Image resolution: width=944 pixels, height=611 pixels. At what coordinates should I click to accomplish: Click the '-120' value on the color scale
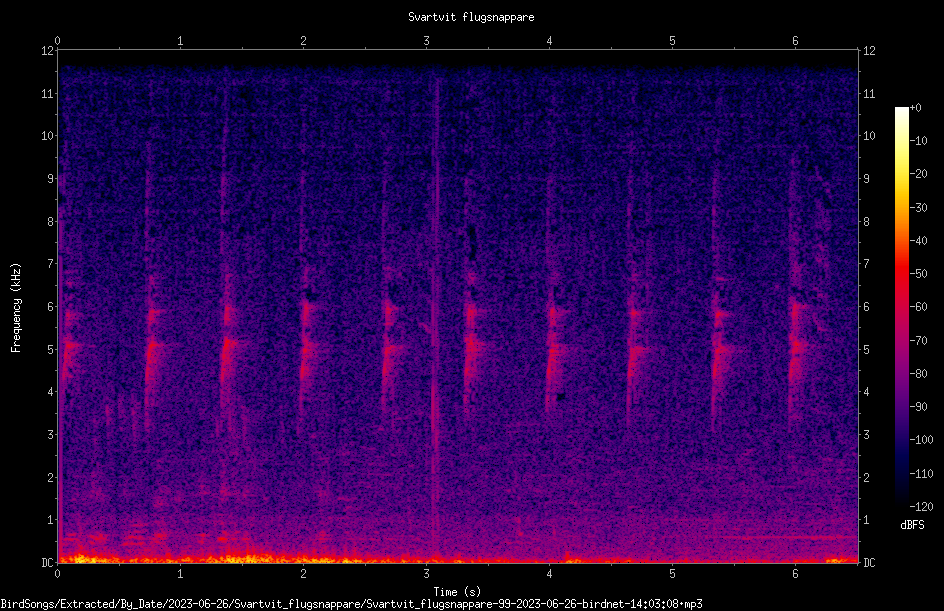(921, 507)
